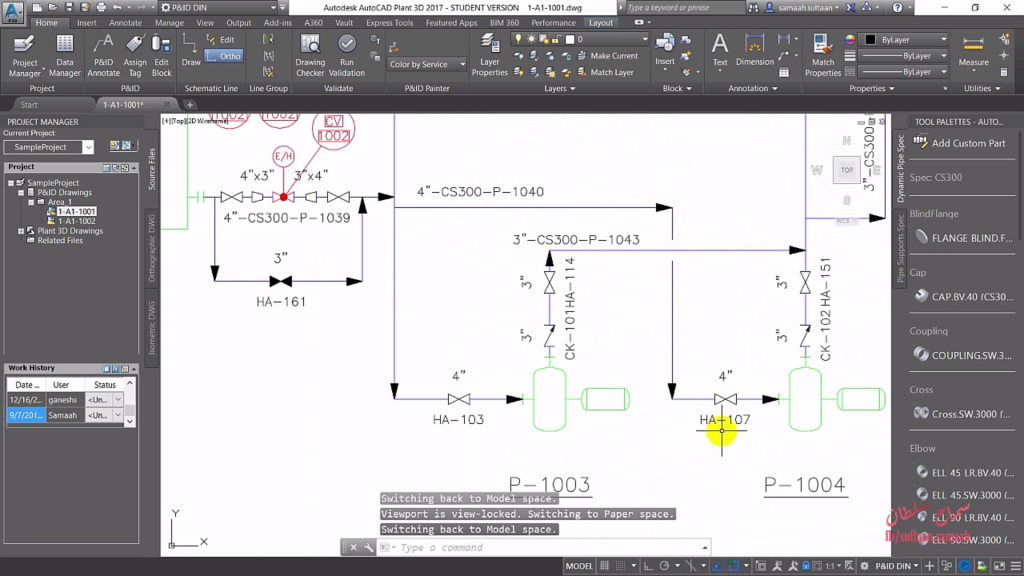The image size is (1024, 576).
Task: Add a new drawing tab with plus button
Action: pyautogui.click(x=190, y=104)
